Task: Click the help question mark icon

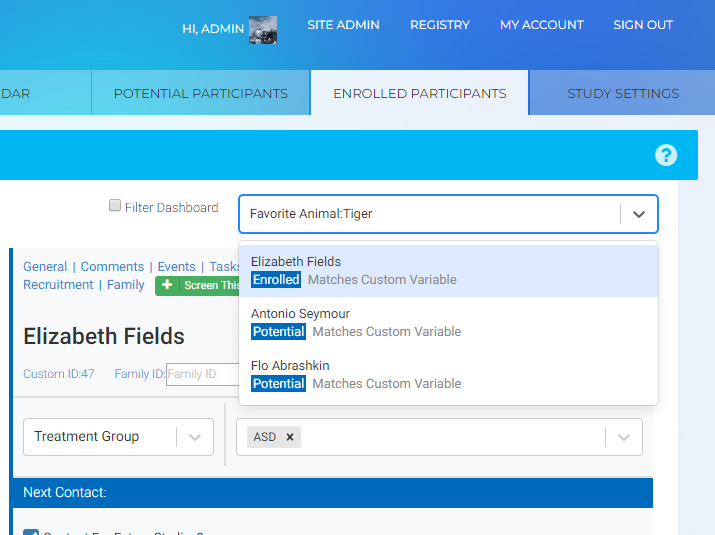Action: pos(666,155)
